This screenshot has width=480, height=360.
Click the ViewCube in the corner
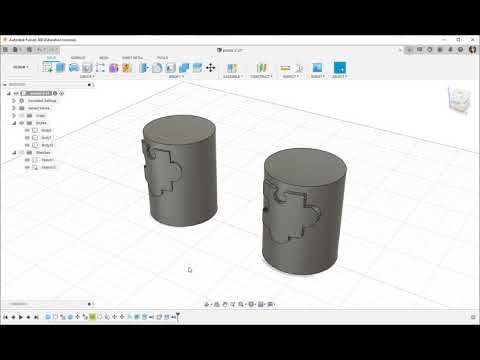click(x=459, y=100)
